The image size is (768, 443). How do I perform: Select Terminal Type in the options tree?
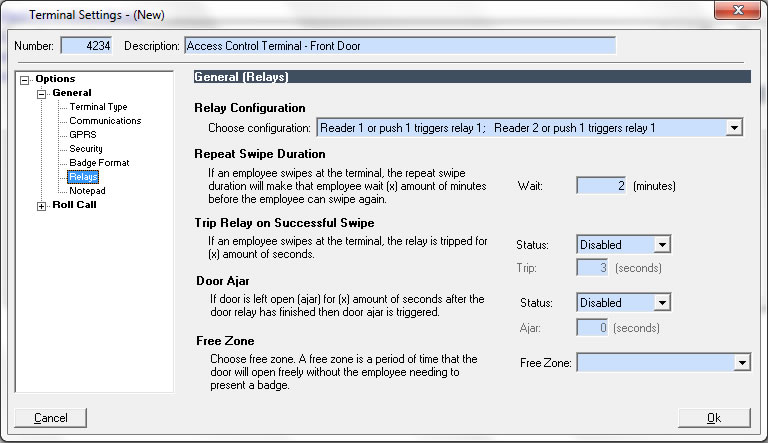pos(98,107)
